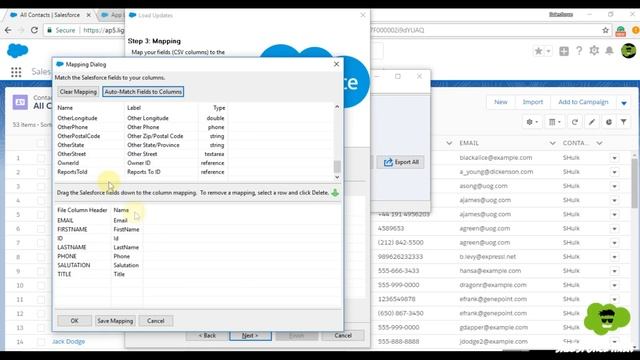Screen dimensions: 640x360
Task: Open row actions for hansa@example.com
Action: (615, 271)
